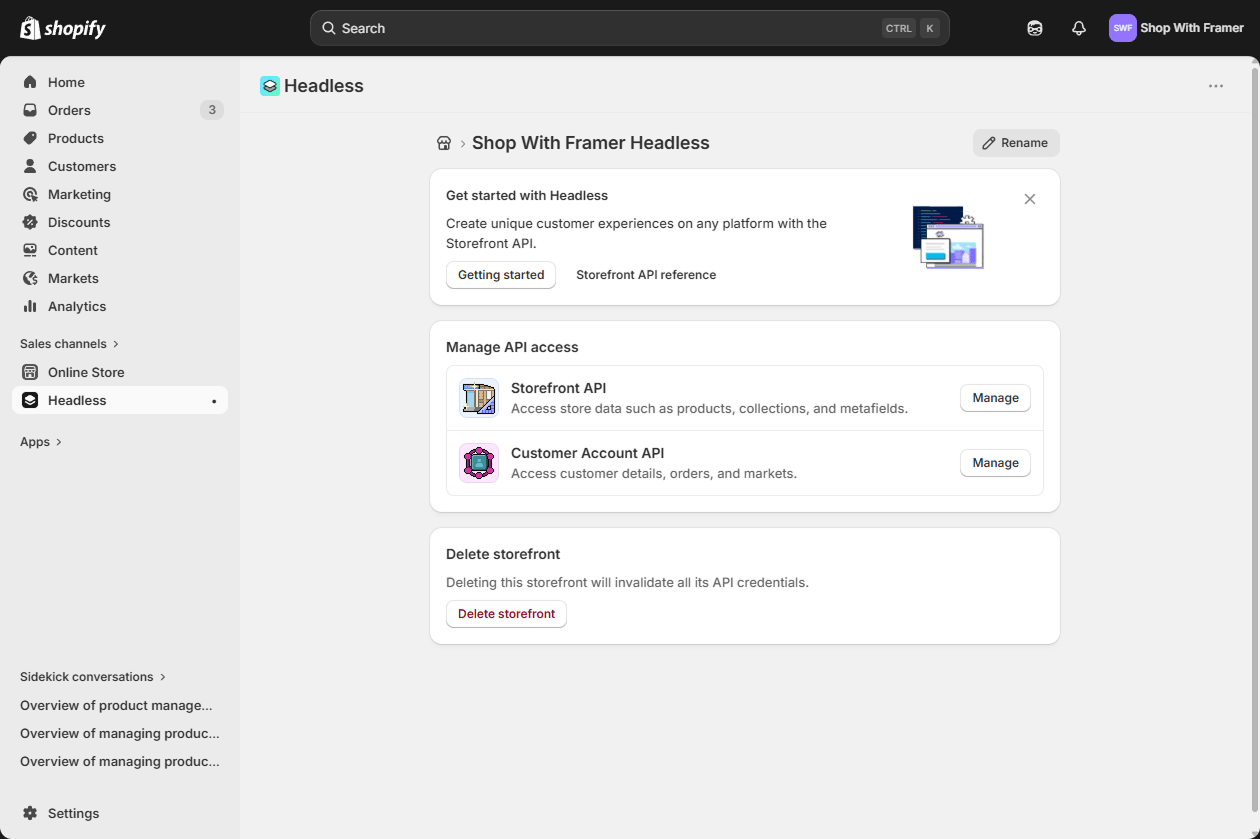Click the Headless illustration image
Viewport: 1260px width, 839px height.
pyautogui.click(x=948, y=237)
